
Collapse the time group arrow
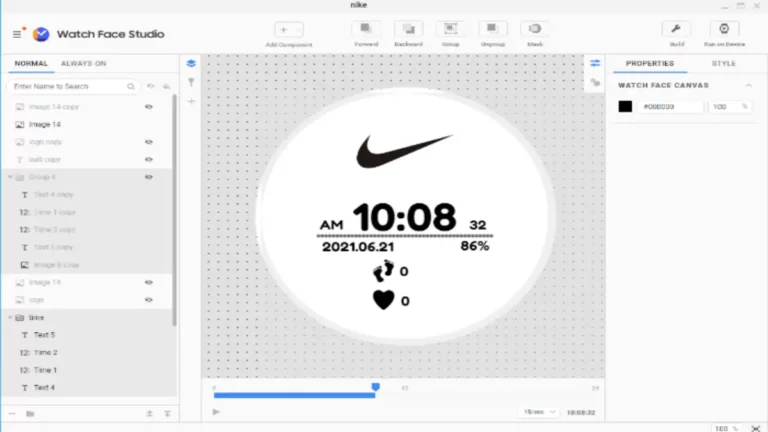click(10, 317)
